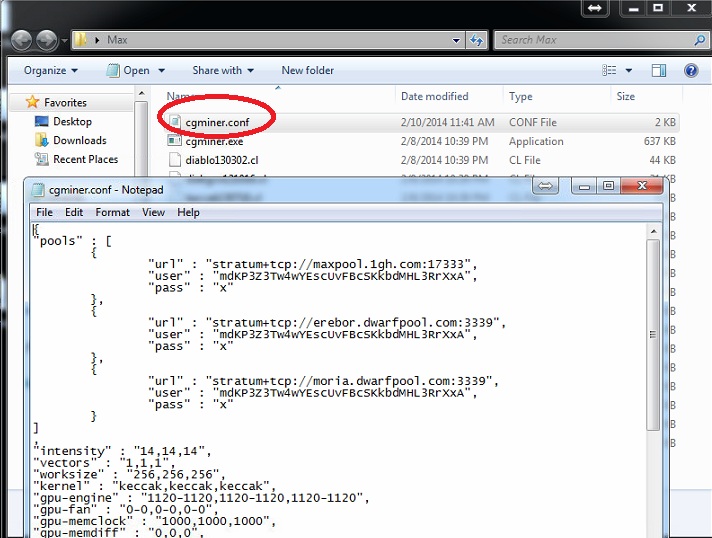Open the Notepad View menu
Image resolution: width=712 pixels, height=538 pixels.
pyautogui.click(x=153, y=212)
